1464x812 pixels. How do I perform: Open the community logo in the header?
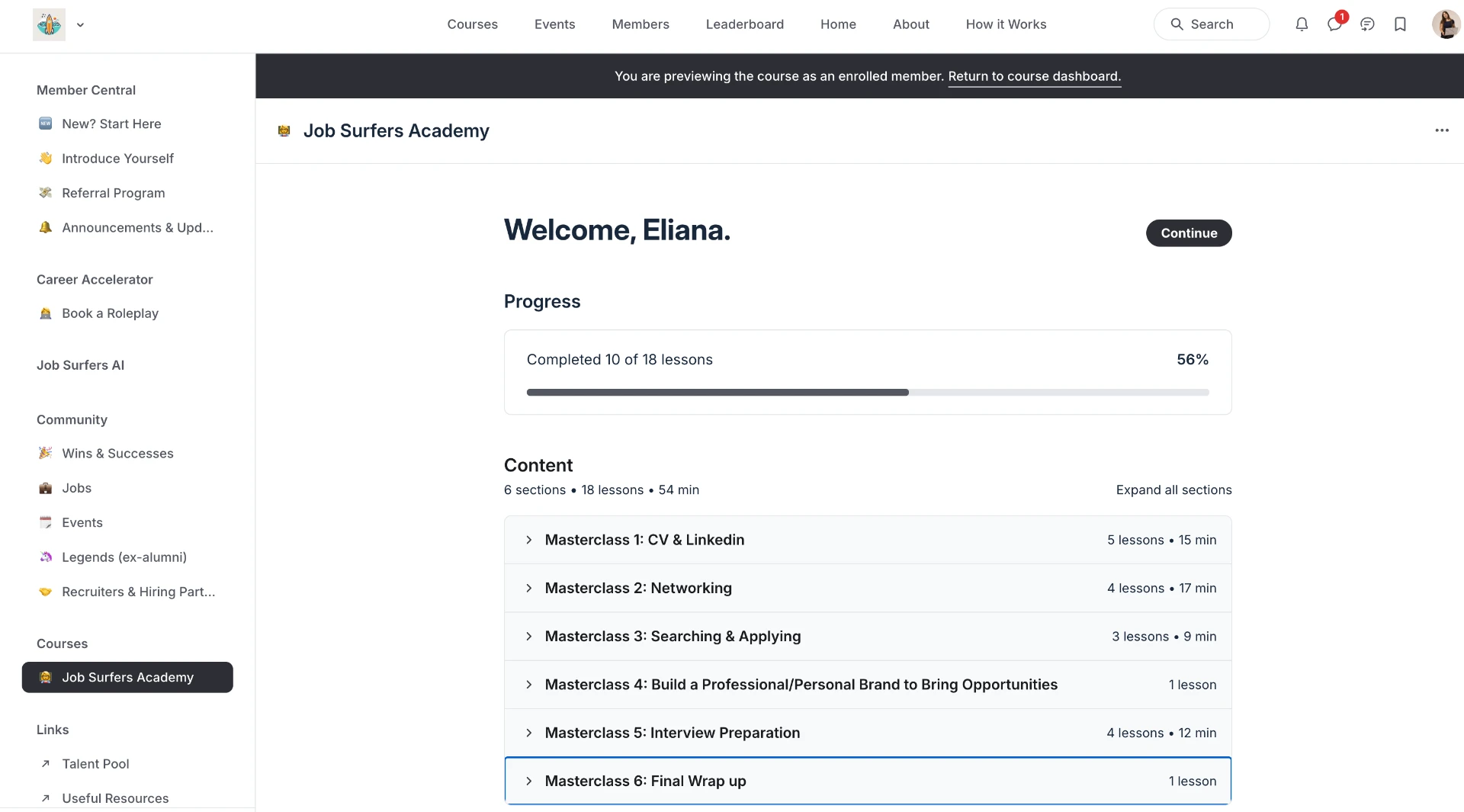49,24
